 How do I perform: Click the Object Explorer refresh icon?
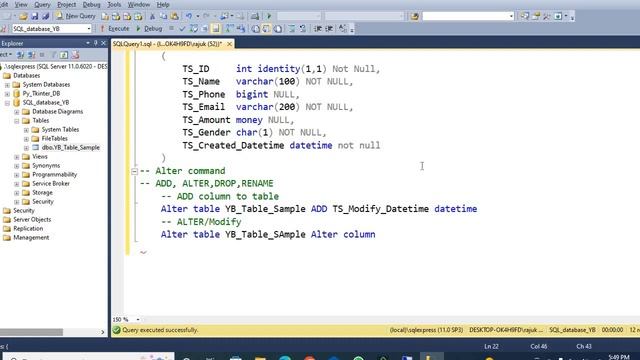64,55
